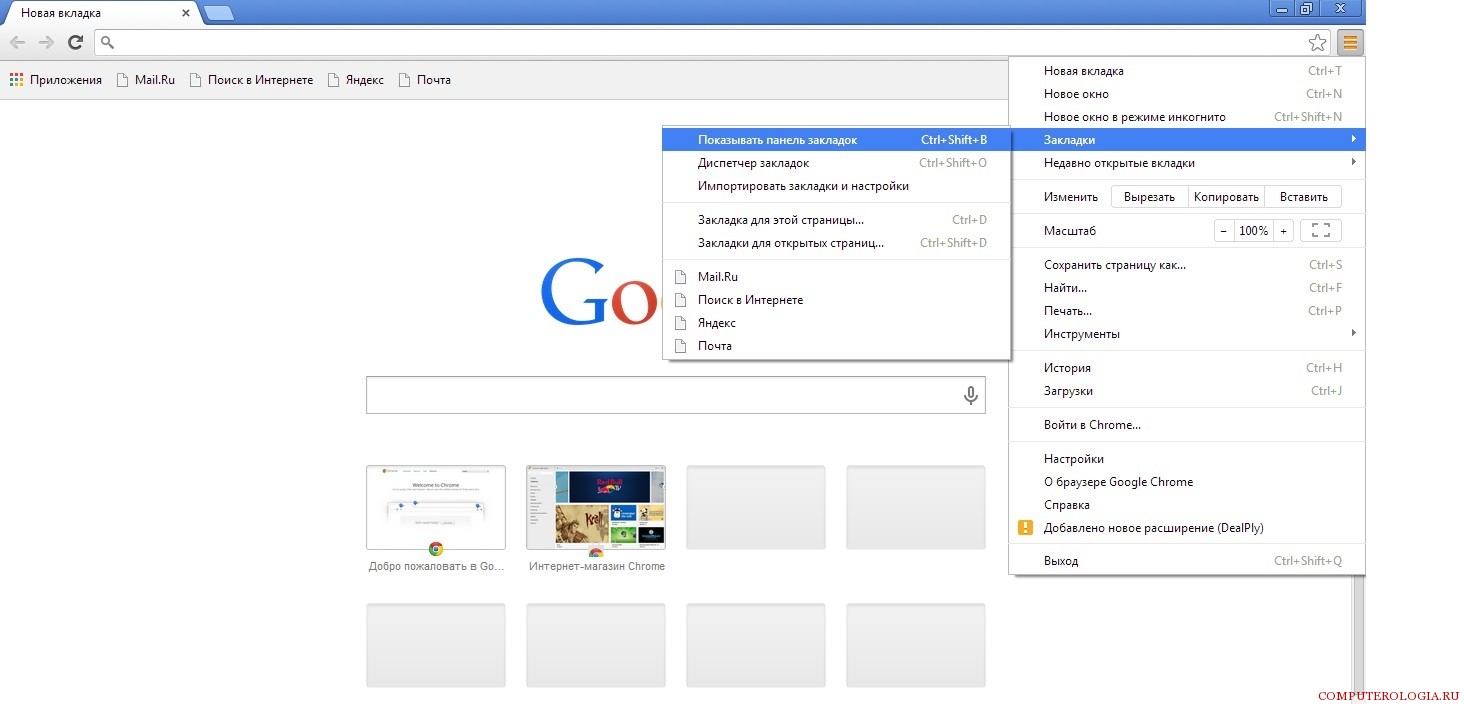Click the yellow warning icon for DealPly extension
The image size is (1464, 704).
coord(1025,528)
